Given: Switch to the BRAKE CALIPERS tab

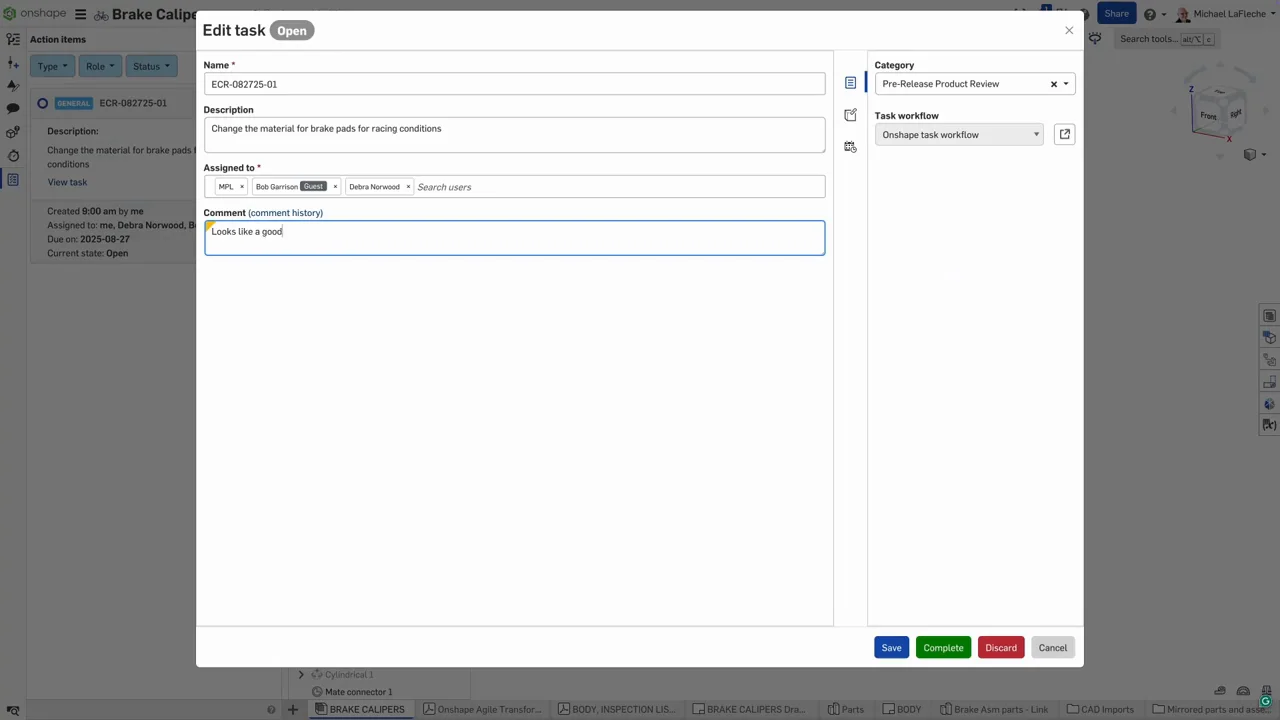Looking at the screenshot, I should coord(360,709).
